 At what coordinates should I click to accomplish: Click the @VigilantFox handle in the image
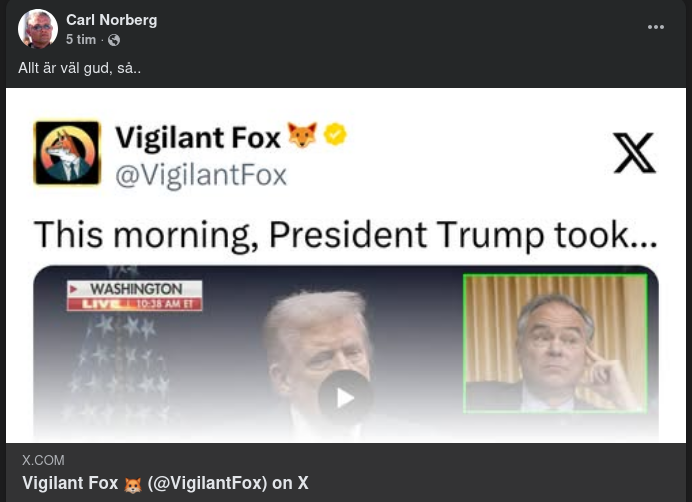click(x=200, y=176)
